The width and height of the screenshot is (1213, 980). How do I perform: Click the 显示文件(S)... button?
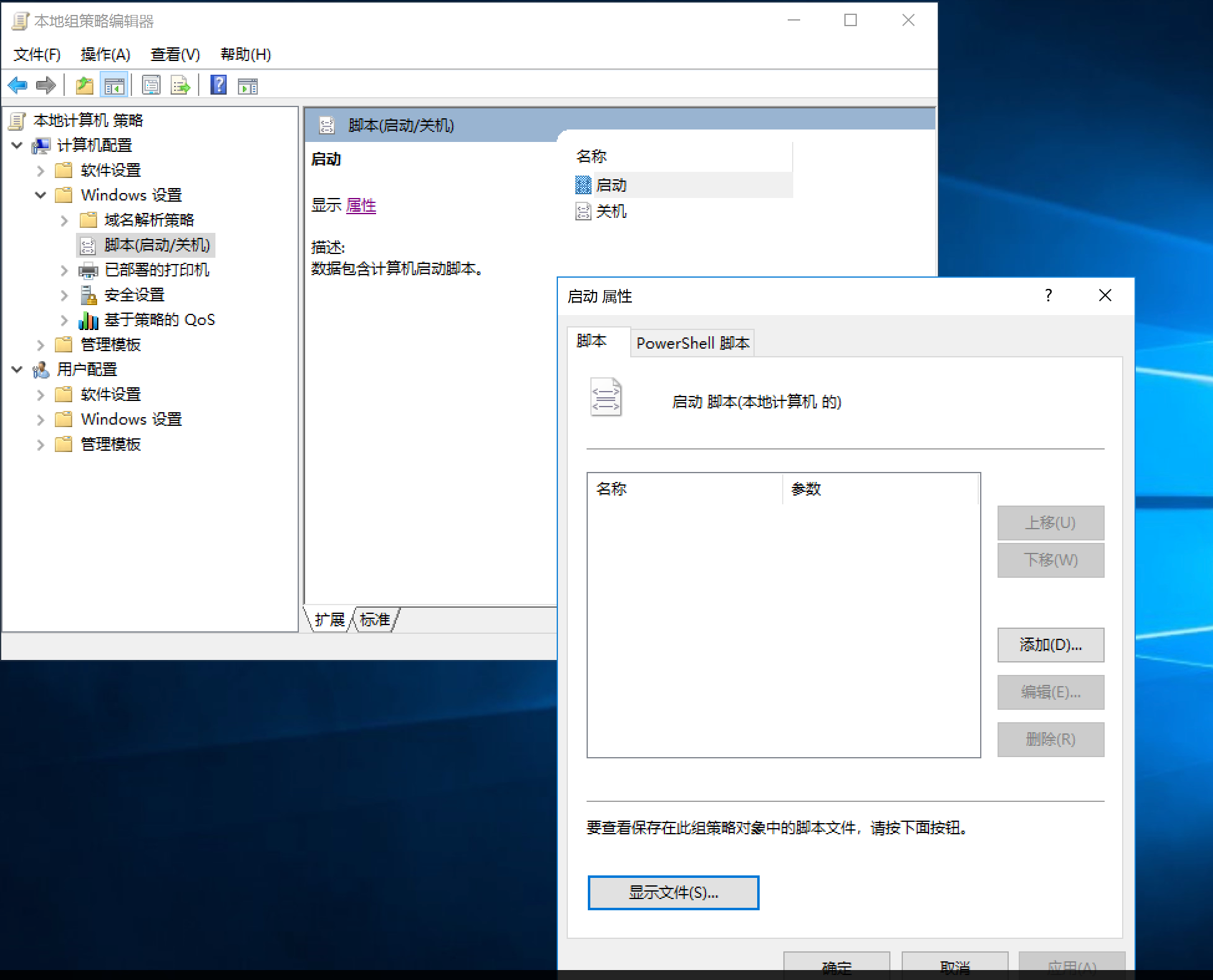(673, 892)
